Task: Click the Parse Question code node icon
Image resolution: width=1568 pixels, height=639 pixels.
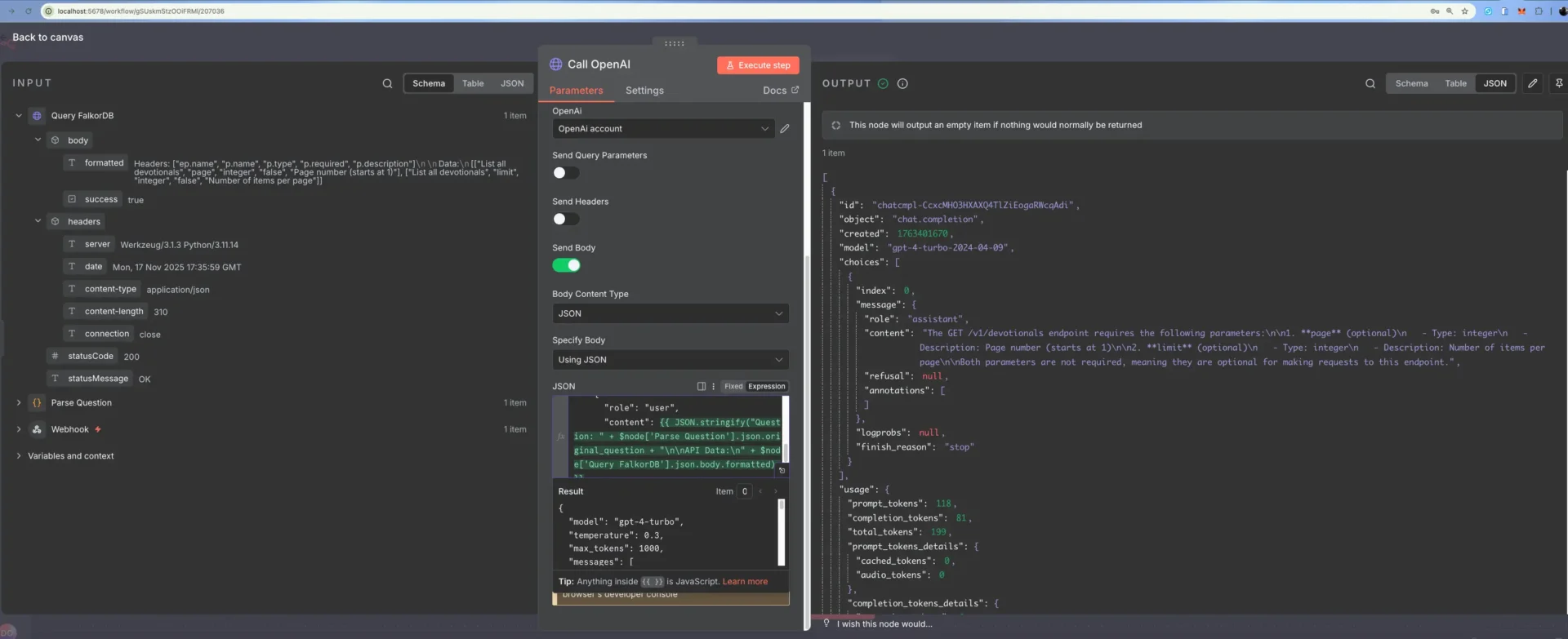Action: [x=37, y=403]
